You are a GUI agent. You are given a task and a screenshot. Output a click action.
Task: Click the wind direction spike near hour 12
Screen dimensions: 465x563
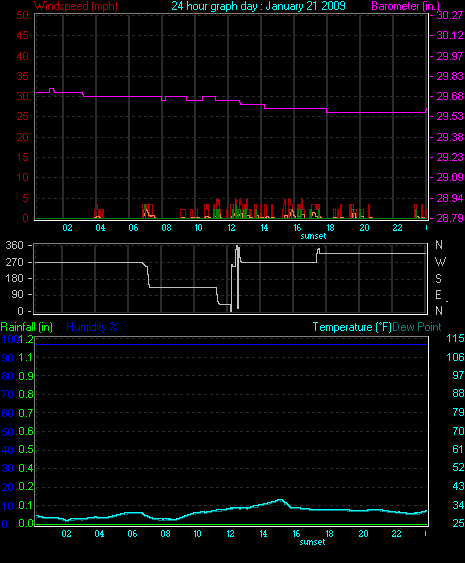(237, 276)
